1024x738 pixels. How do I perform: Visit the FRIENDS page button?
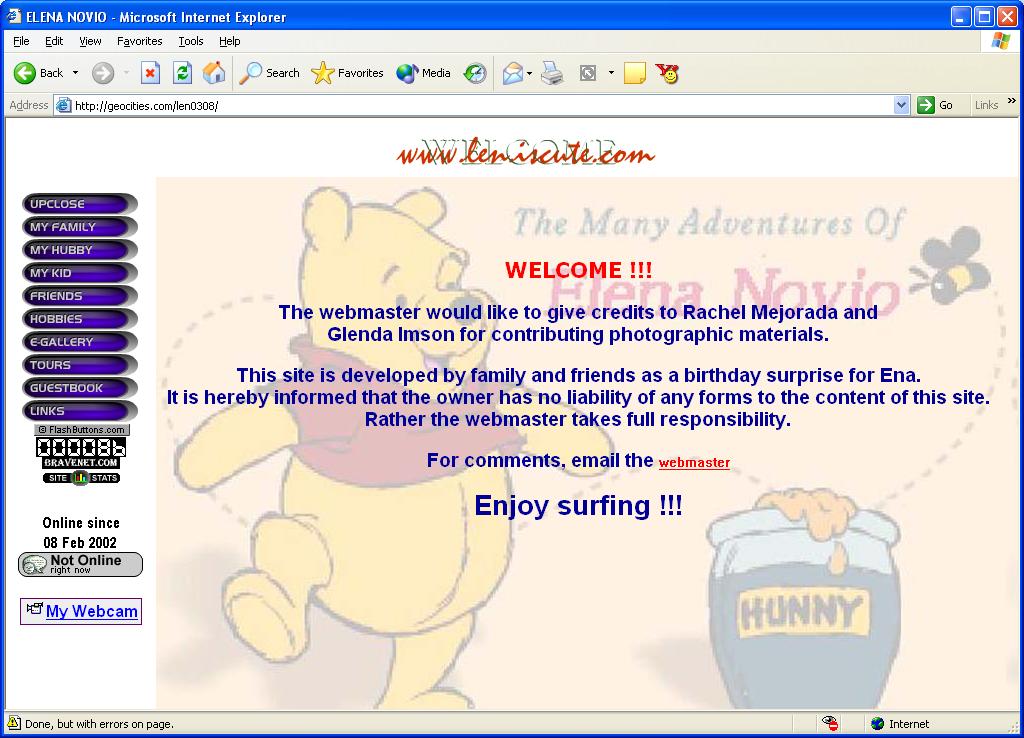[x=80, y=296]
